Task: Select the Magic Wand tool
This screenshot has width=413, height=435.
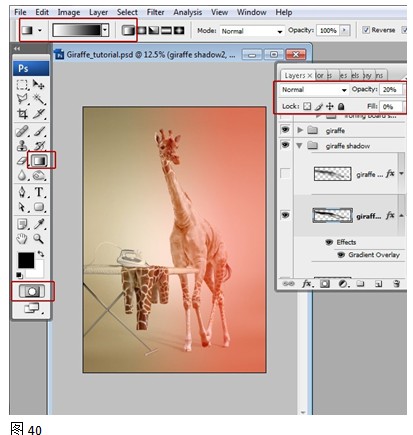Action: pos(39,99)
